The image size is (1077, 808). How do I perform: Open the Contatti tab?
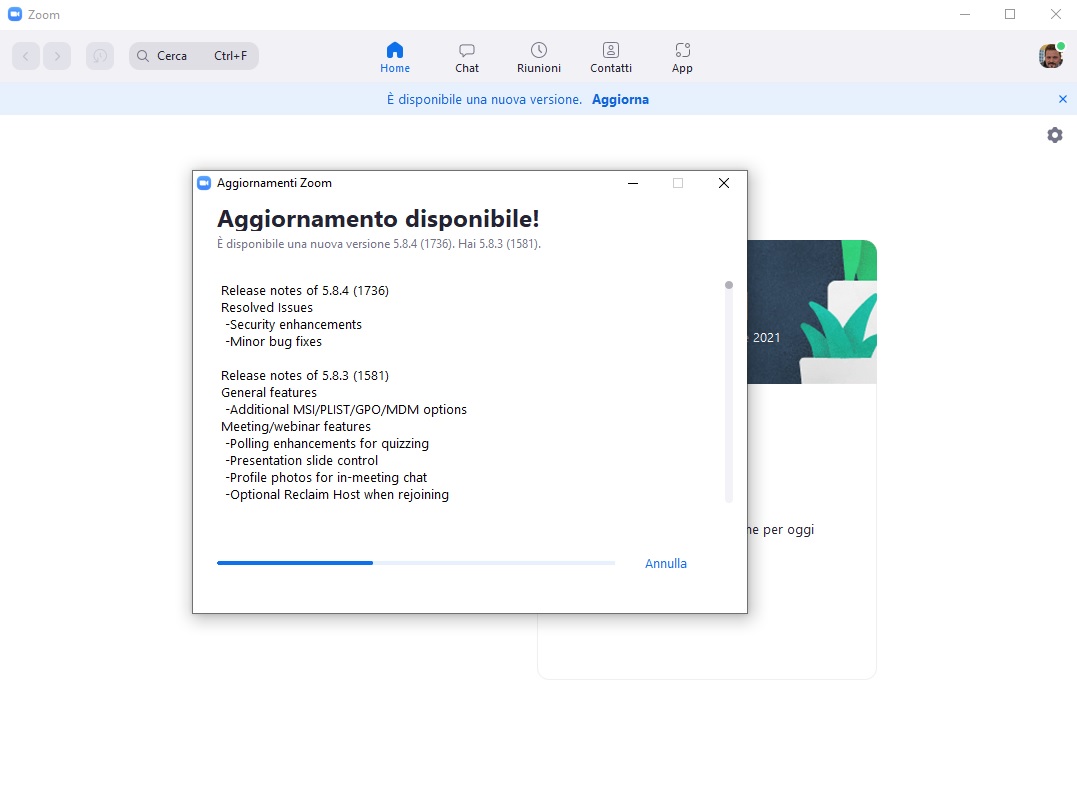pos(611,58)
